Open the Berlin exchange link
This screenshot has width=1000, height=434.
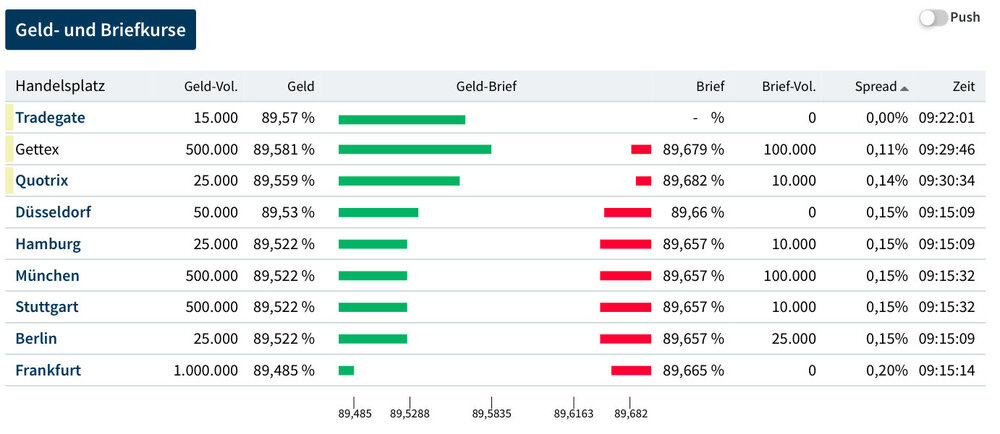pyautogui.click(x=36, y=339)
